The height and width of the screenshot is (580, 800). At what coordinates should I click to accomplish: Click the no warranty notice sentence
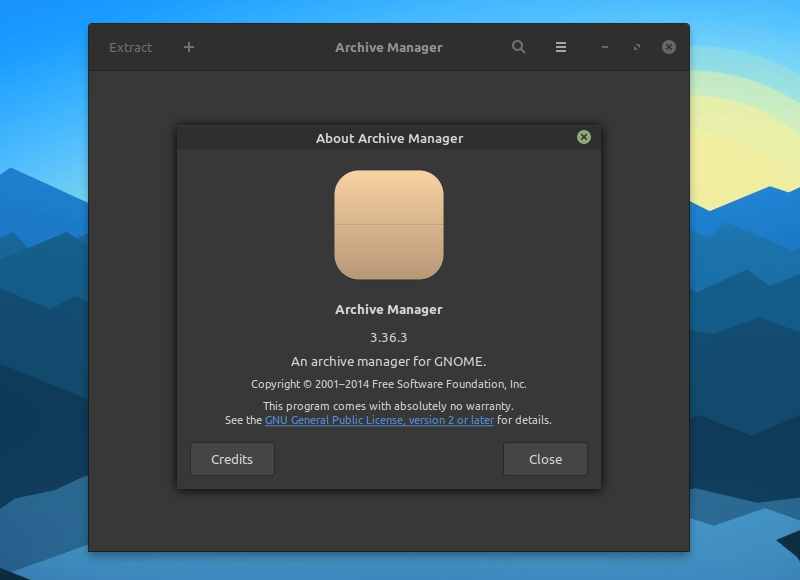click(389, 406)
